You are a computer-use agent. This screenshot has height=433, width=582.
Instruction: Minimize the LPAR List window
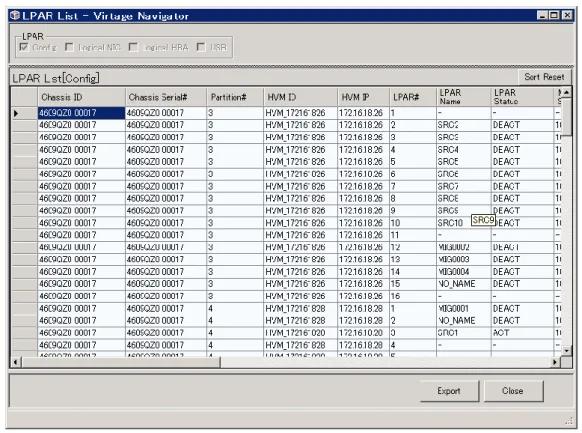pos(543,15)
